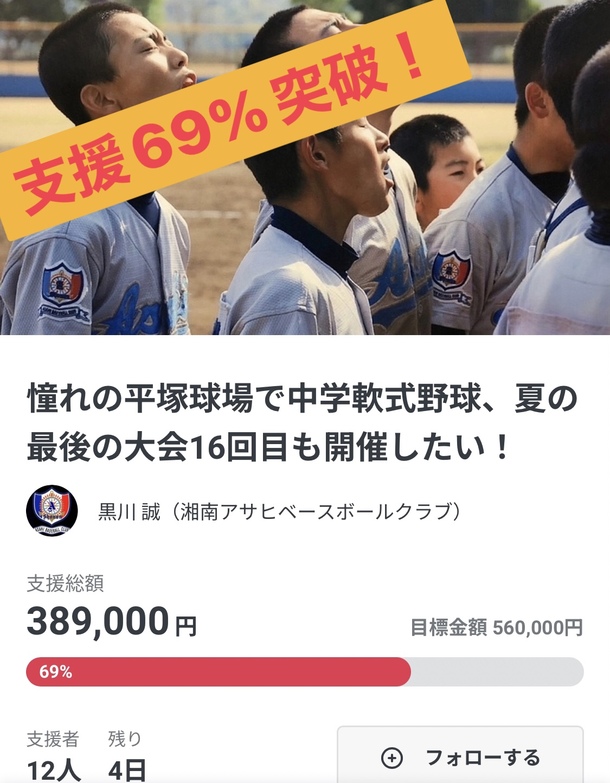Click the second title line 最後の大会16回目も開催したい
The height and width of the screenshot is (783, 610).
click(268, 447)
